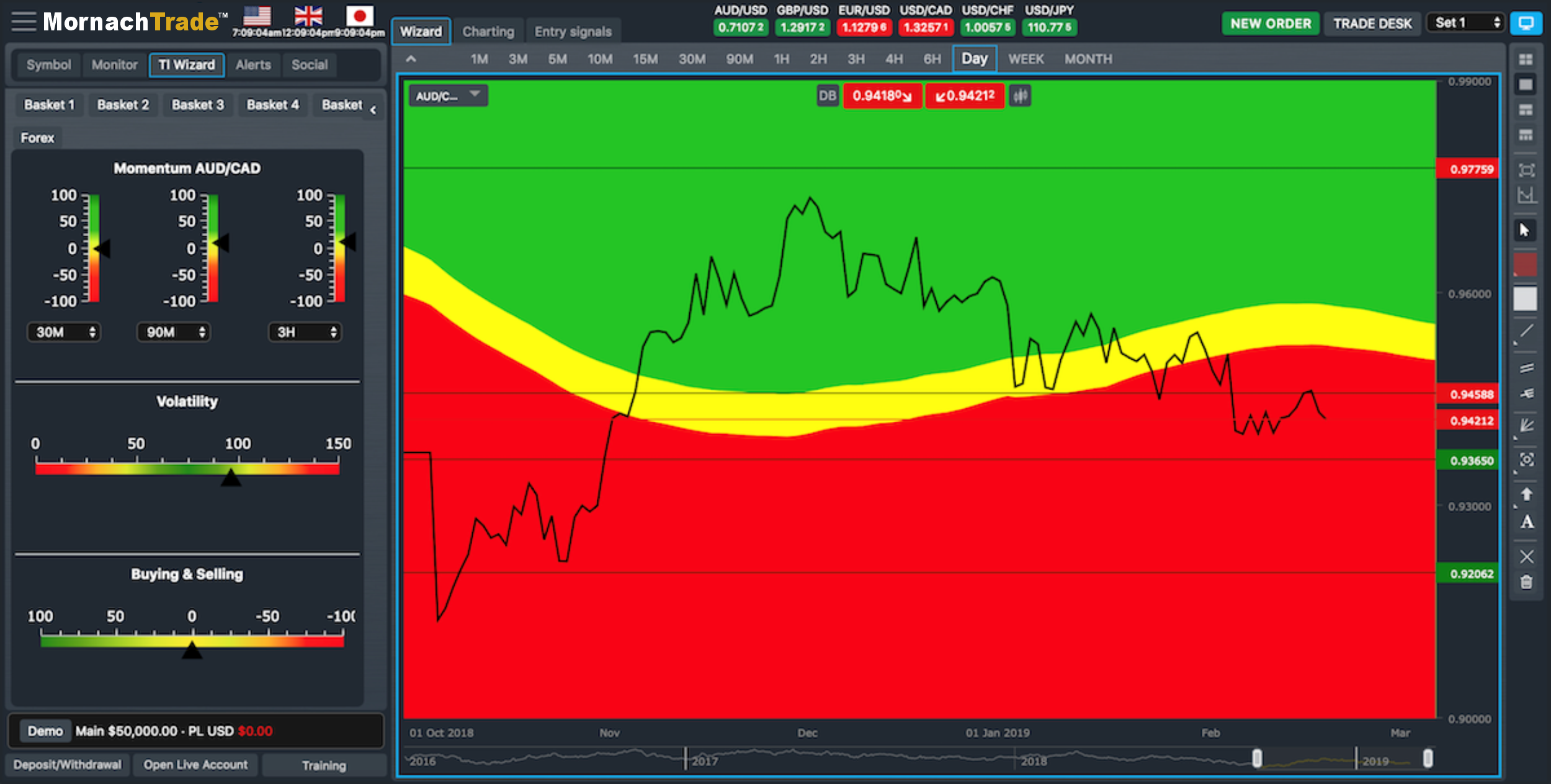This screenshot has height=784, width=1551.
Task: Select the four-chart grid layout icon
Action: coord(1526,60)
